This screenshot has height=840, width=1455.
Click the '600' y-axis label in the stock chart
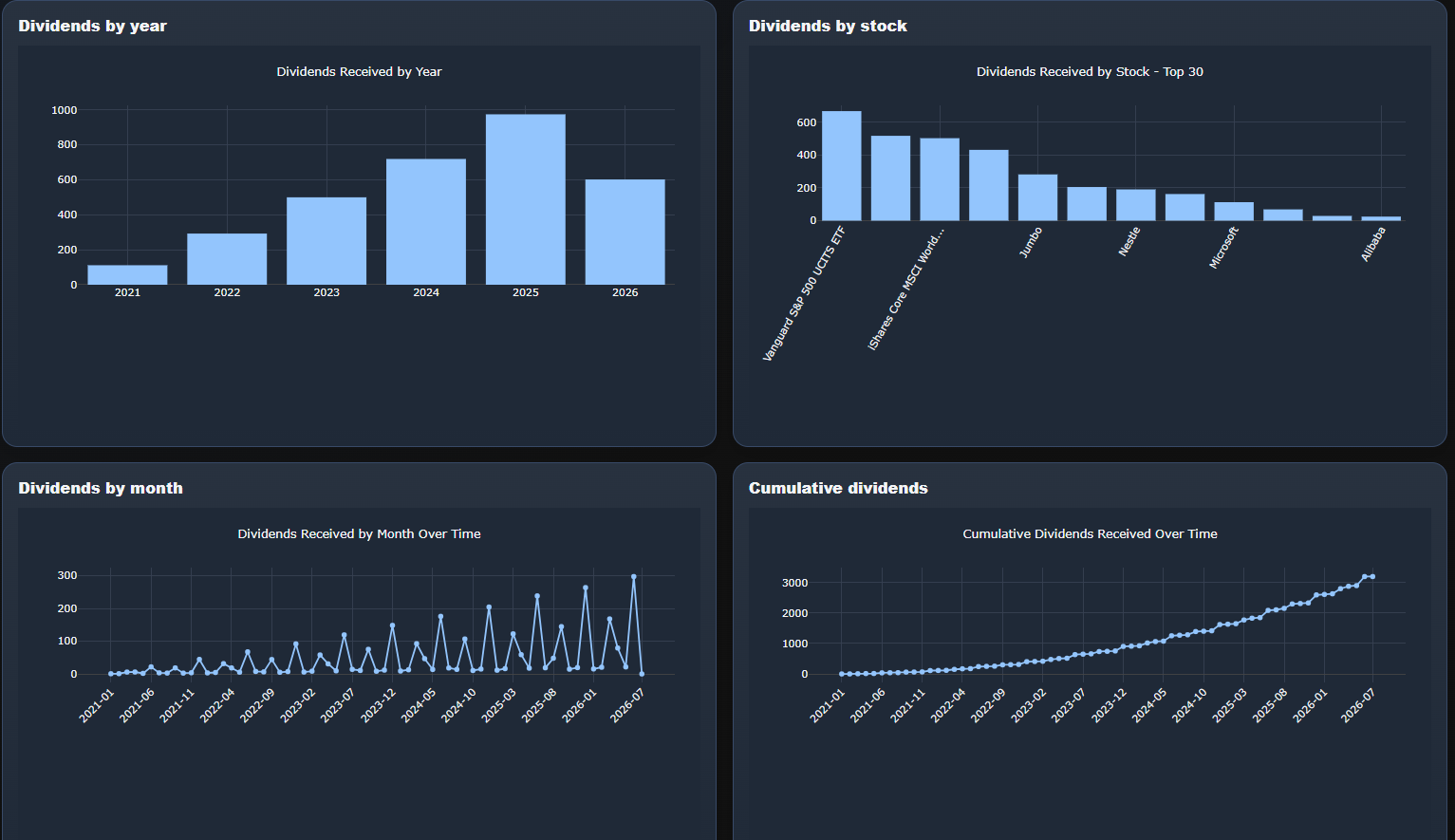click(807, 122)
